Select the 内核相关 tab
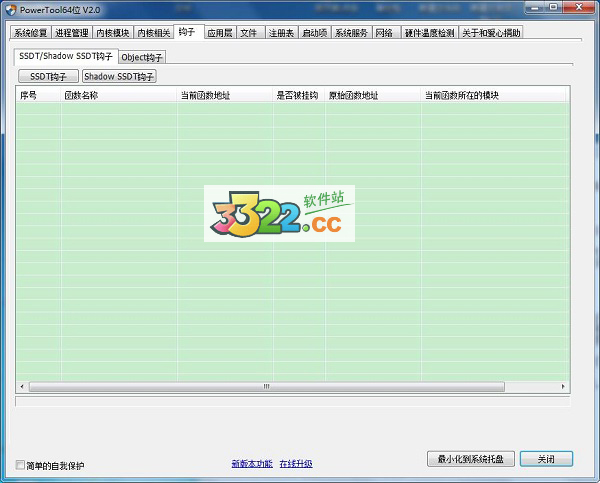 click(x=154, y=33)
